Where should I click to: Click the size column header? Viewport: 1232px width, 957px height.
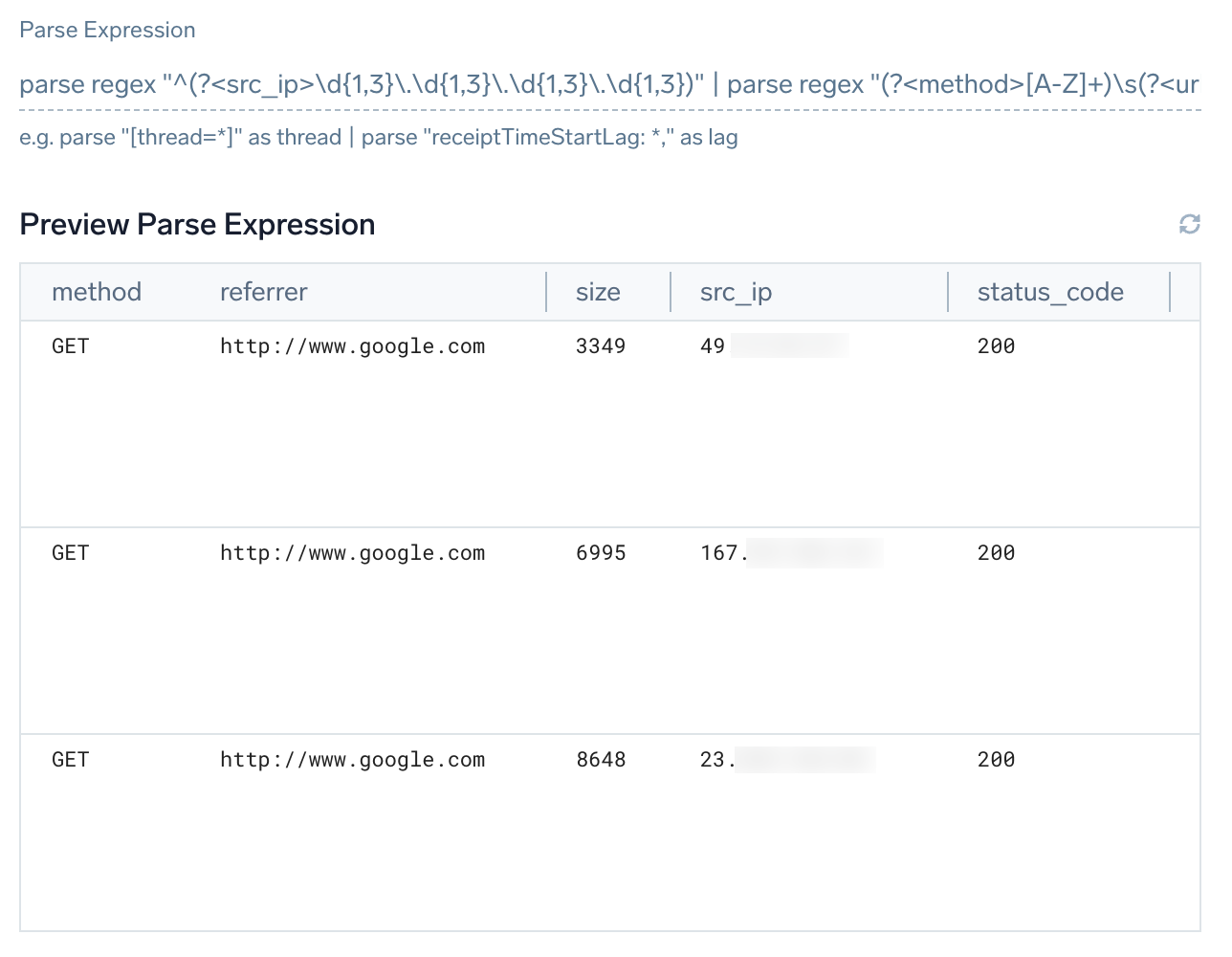click(x=598, y=292)
